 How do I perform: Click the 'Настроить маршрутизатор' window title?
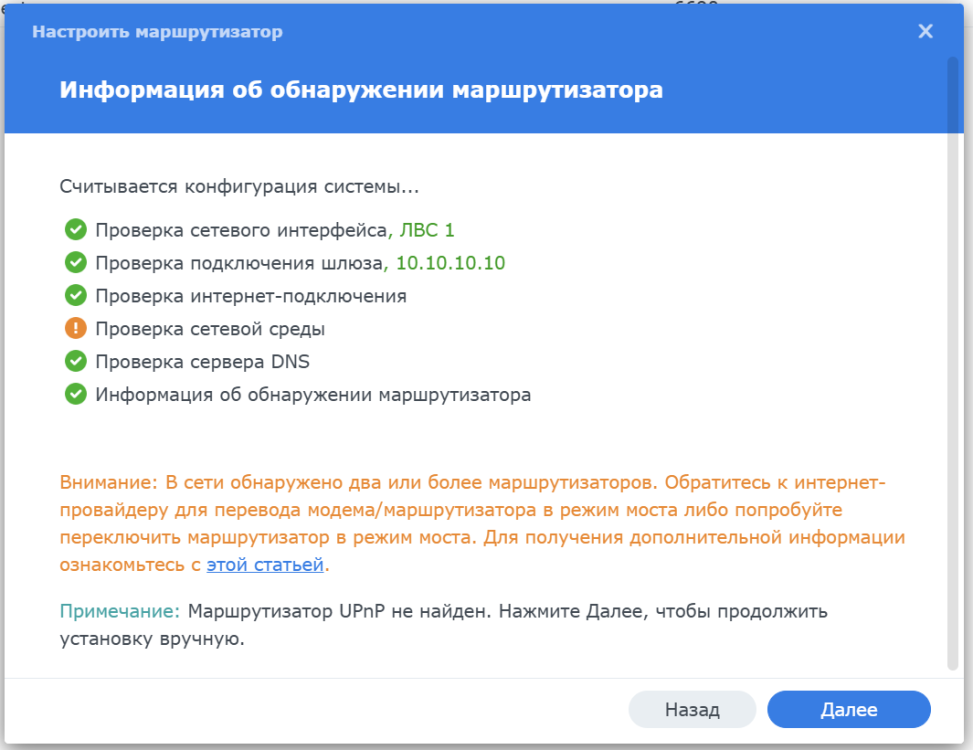point(157,32)
